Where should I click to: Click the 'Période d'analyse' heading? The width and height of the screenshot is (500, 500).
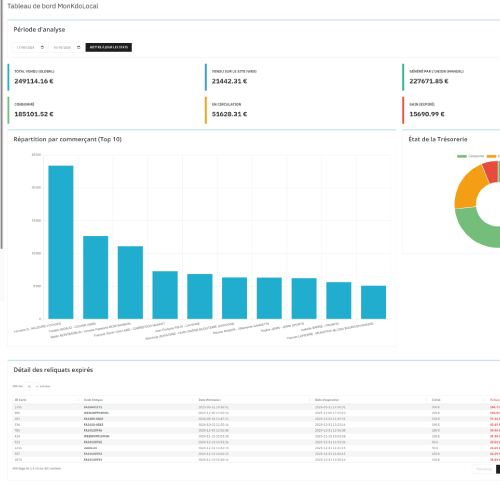pyautogui.click(x=39, y=30)
